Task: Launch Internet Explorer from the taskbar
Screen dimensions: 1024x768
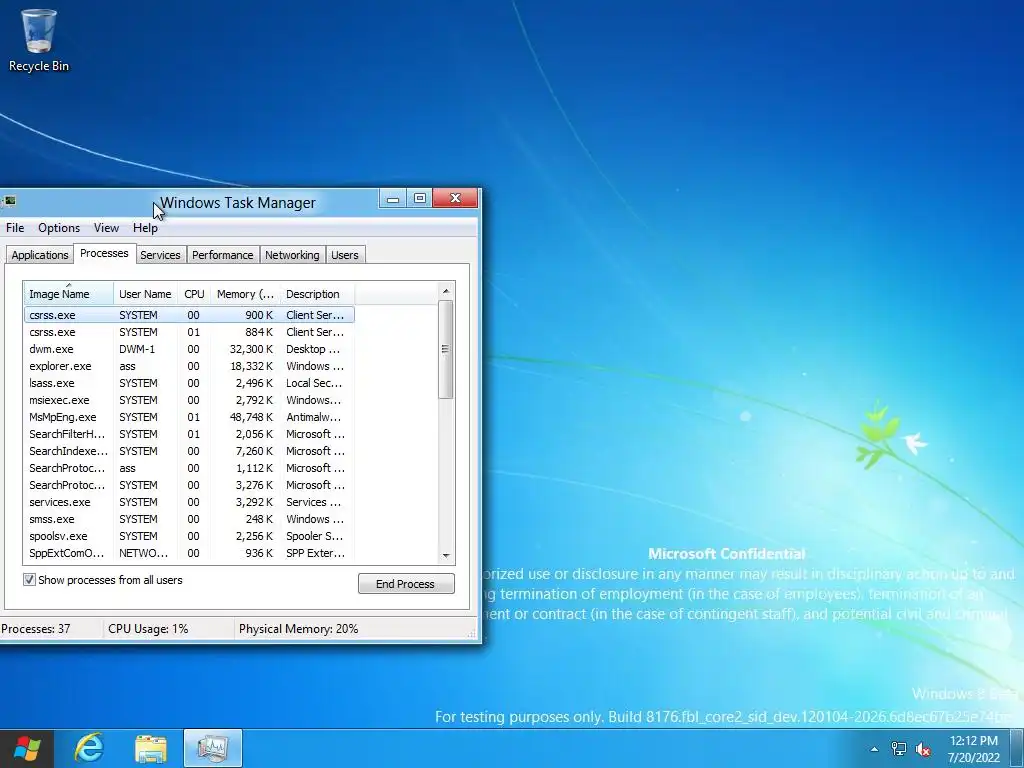Action: 89,748
